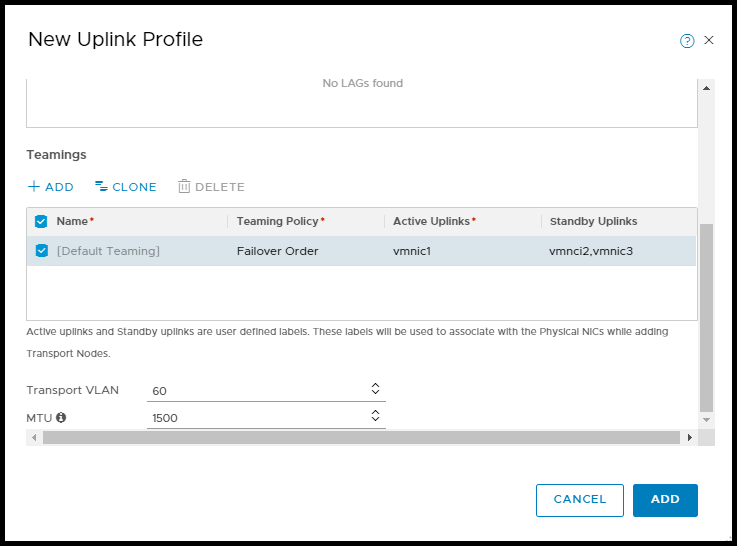Click the DELETE trash icon
The image size is (737, 546).
[184, 187]
